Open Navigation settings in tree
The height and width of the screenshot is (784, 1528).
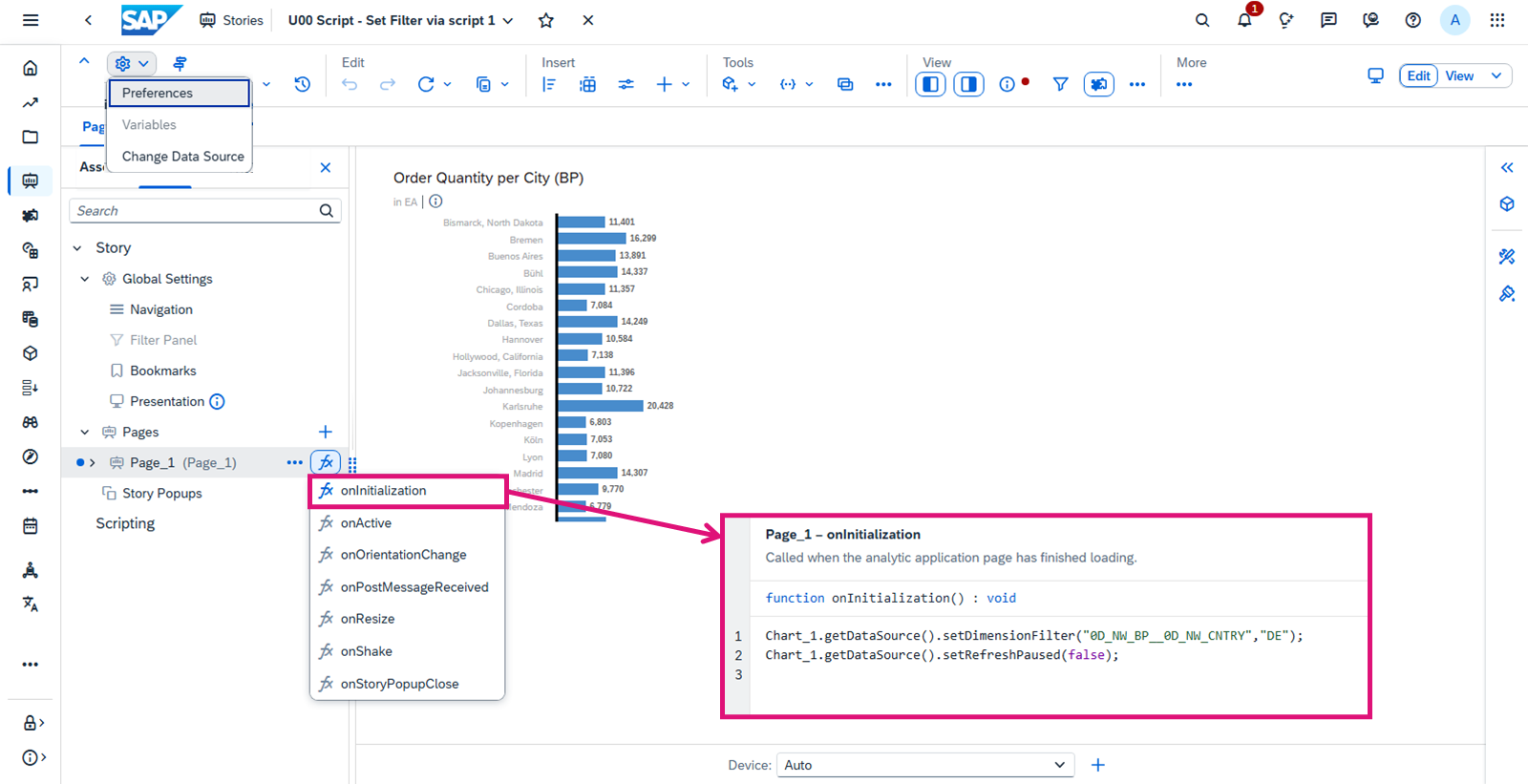[160, 309]
